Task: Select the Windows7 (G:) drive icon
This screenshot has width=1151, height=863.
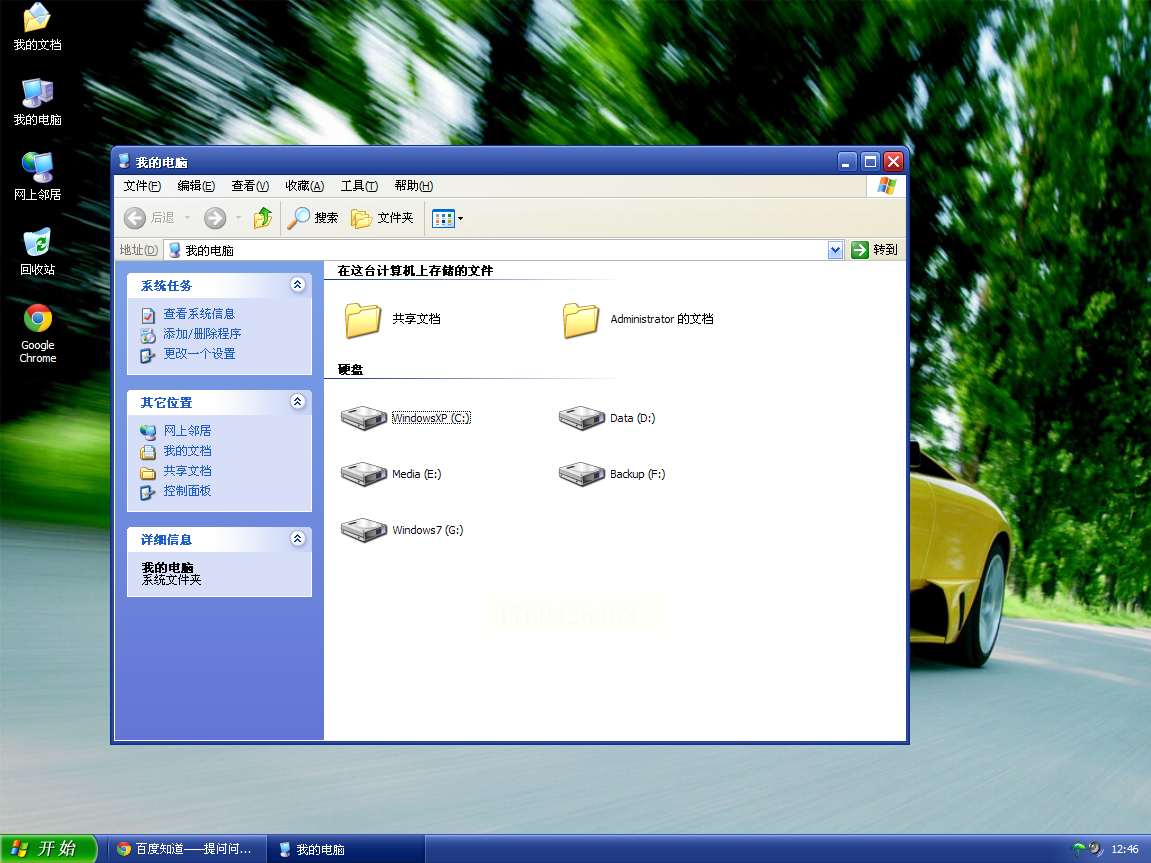Action: point(363,530)
